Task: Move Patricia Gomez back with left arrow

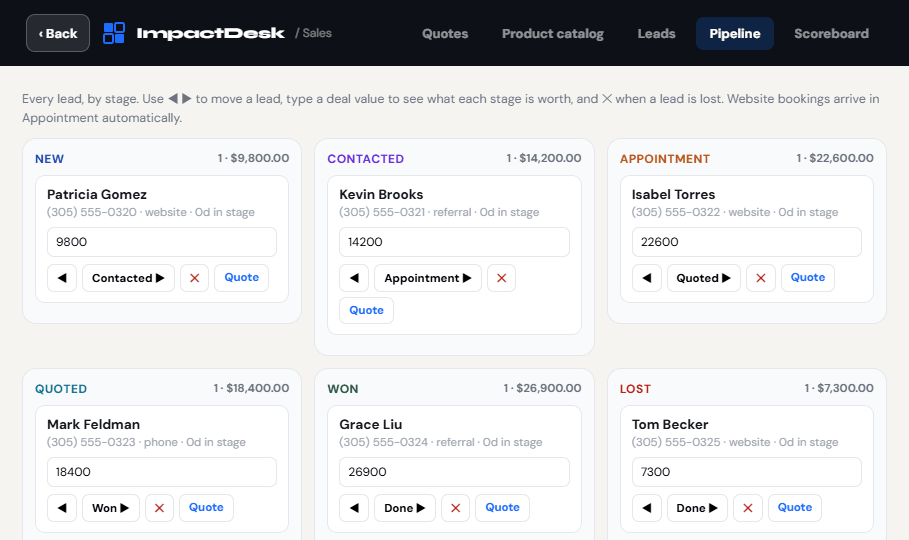Action: 62,278
